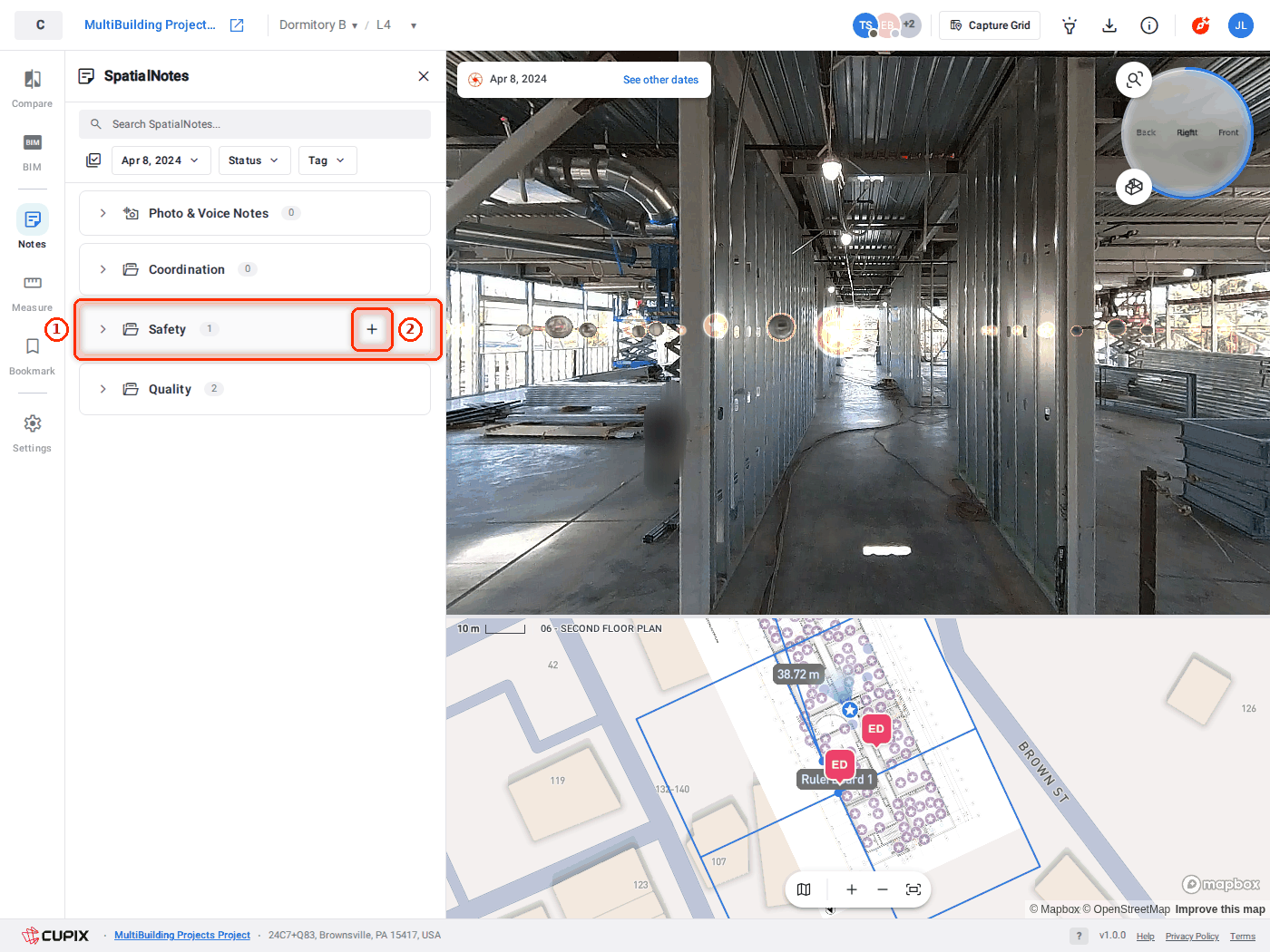Open the BIM panel
The width and height of the screenshot is (1270, 952).
32,151
